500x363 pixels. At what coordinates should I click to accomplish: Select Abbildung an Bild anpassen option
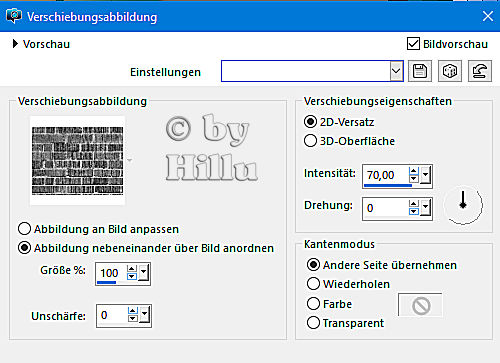point(98,229)
